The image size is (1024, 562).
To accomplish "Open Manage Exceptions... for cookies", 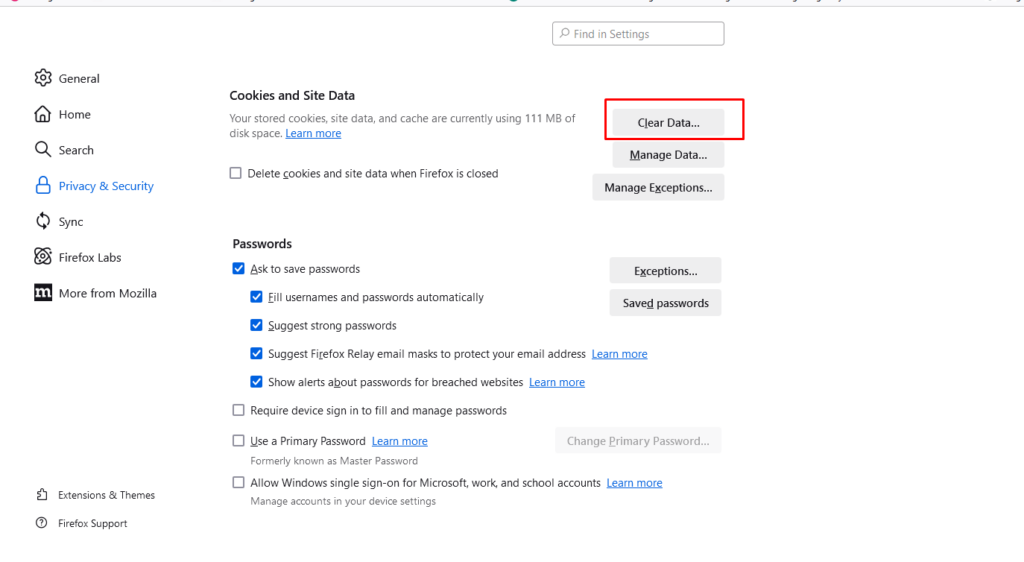I will click(658, 187).
